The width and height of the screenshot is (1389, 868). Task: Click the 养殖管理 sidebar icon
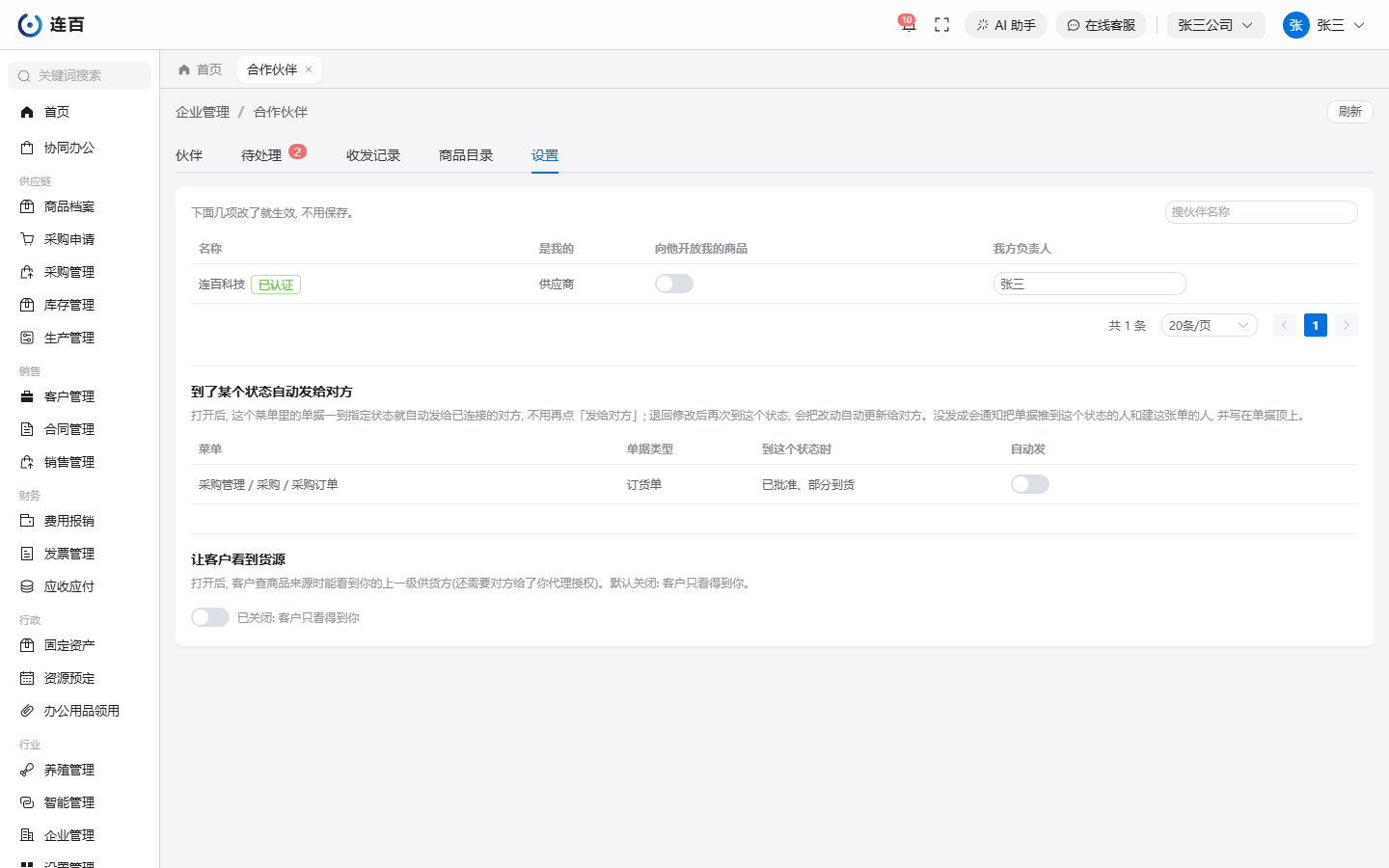coord(27,770)
